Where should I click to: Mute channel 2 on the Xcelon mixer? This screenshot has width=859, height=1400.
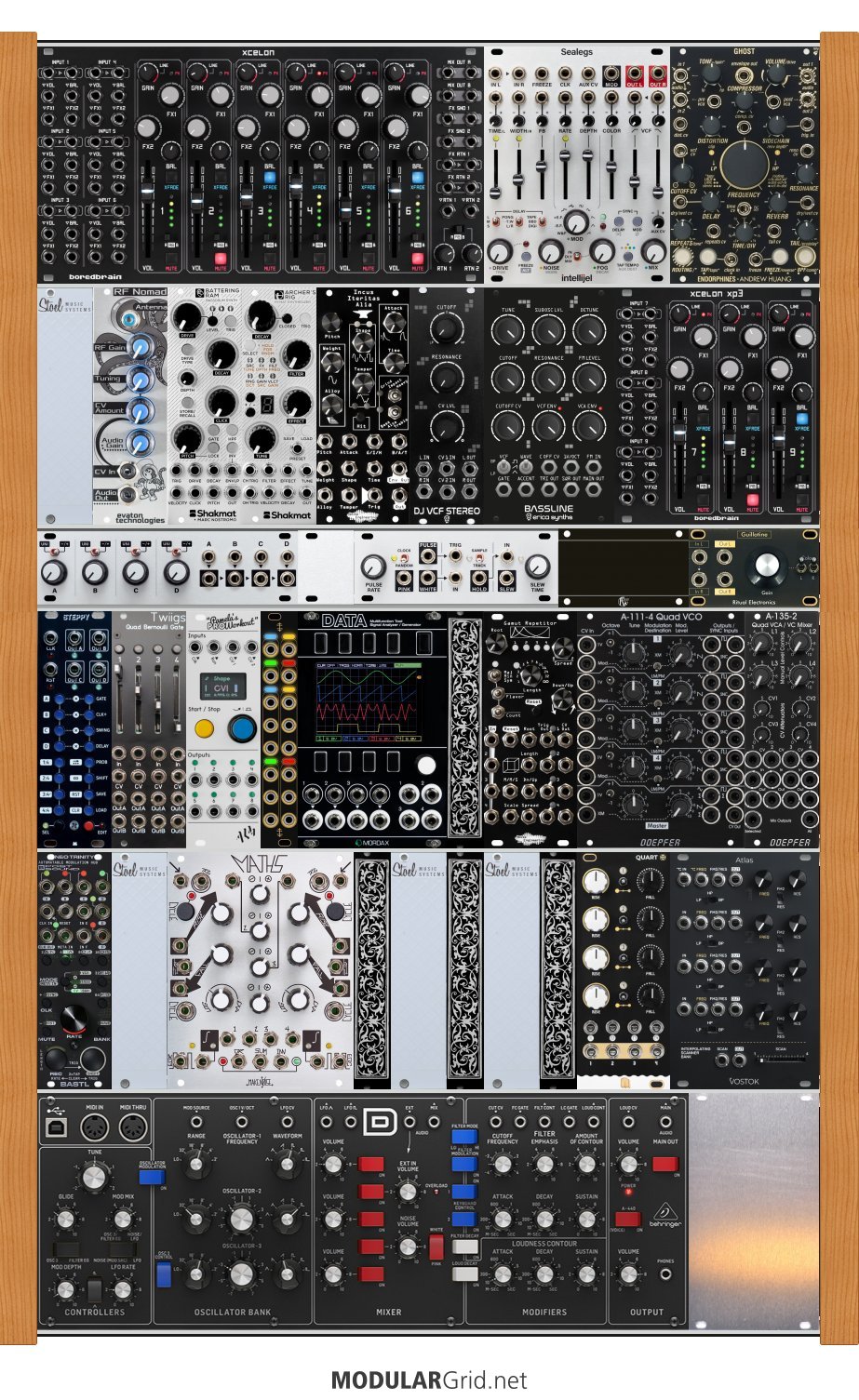[221, 259]
